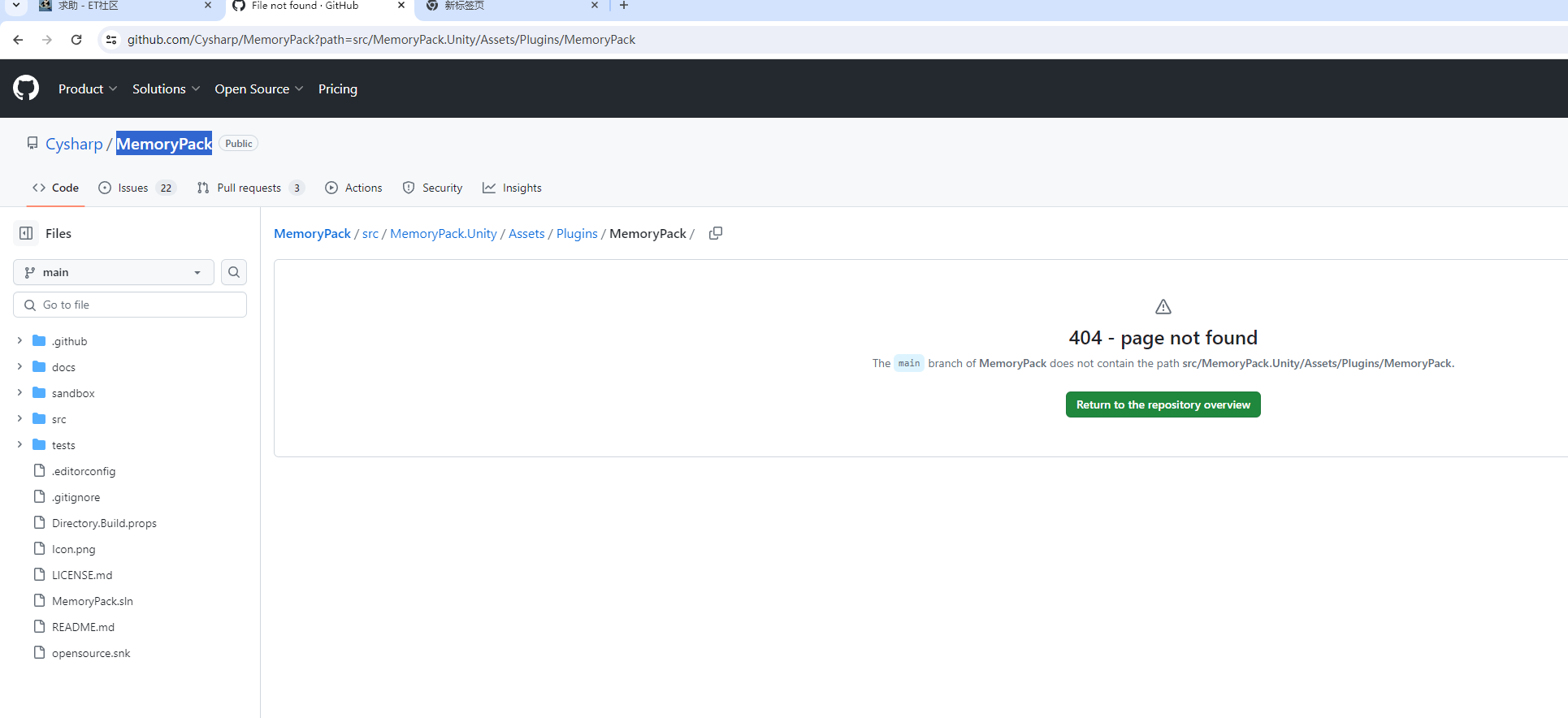Click the repository icon beside Cysharp
Image resolution: width=1568 pixels, height=718 pixels.
pos(32,143)
